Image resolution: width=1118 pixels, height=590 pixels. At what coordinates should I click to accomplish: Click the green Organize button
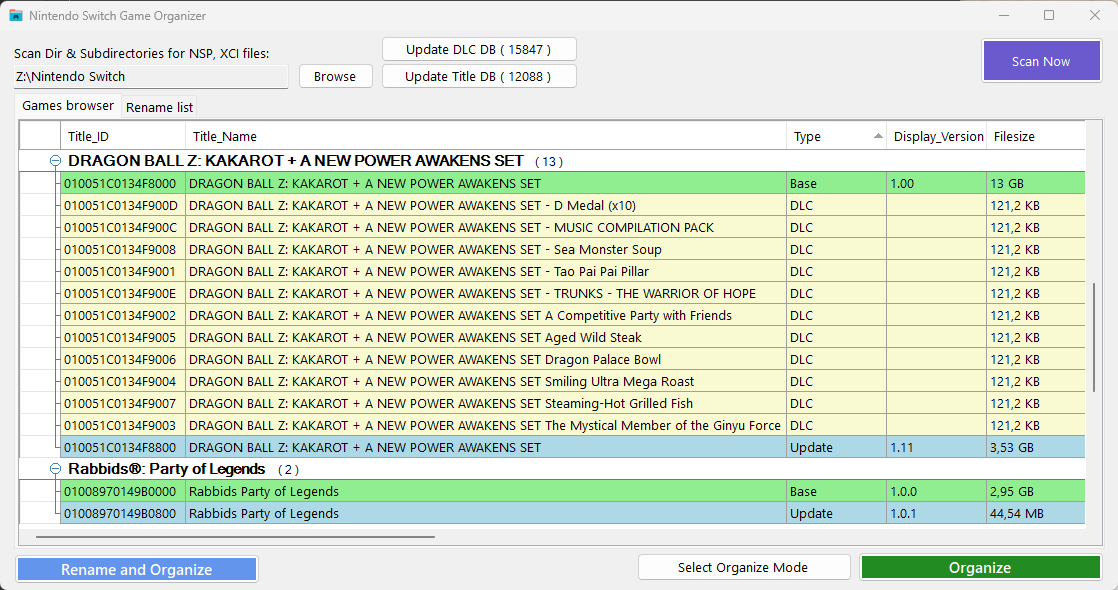[x=980, y=567]
